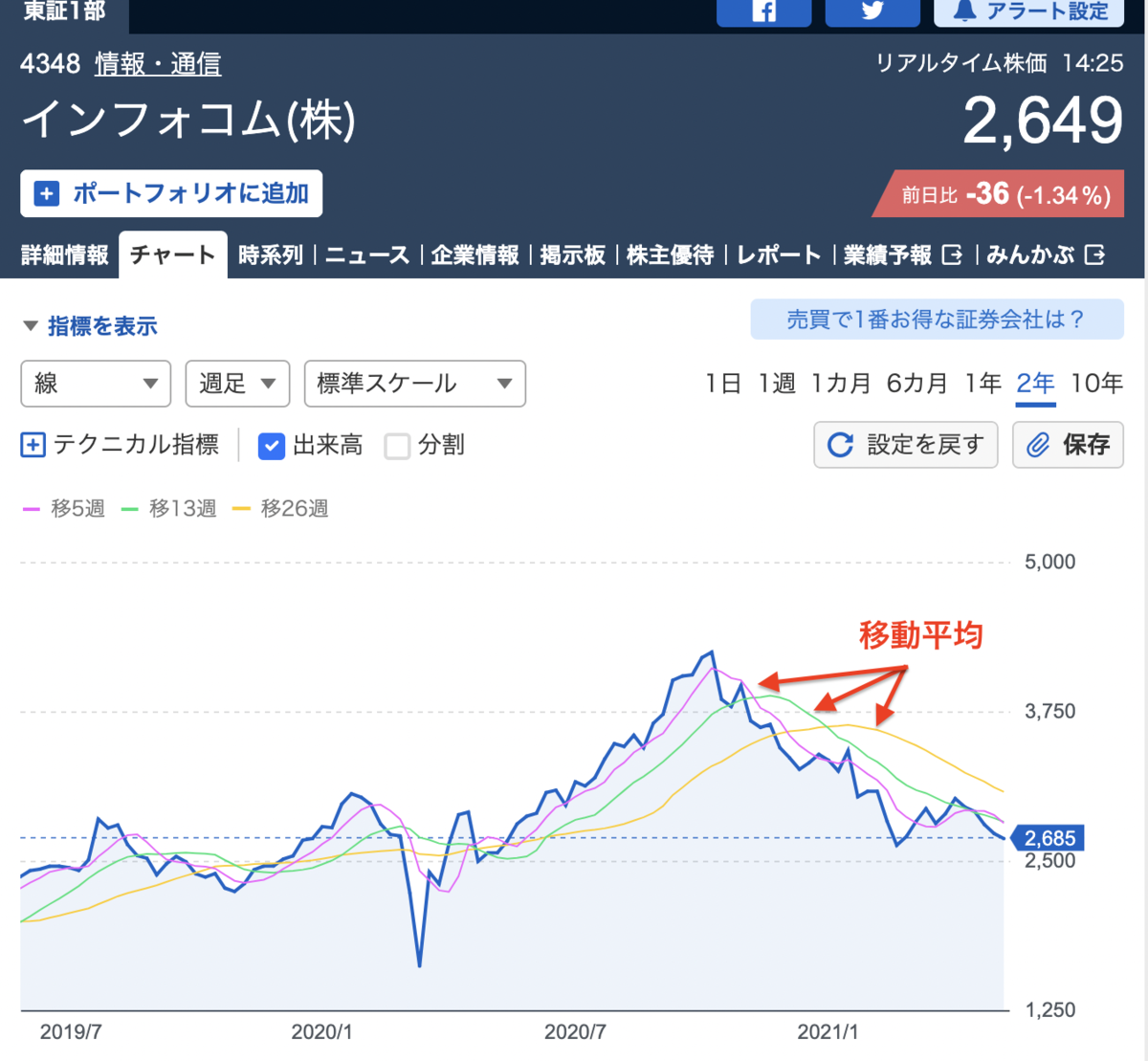Open chart type 線 dropdown

96,384
